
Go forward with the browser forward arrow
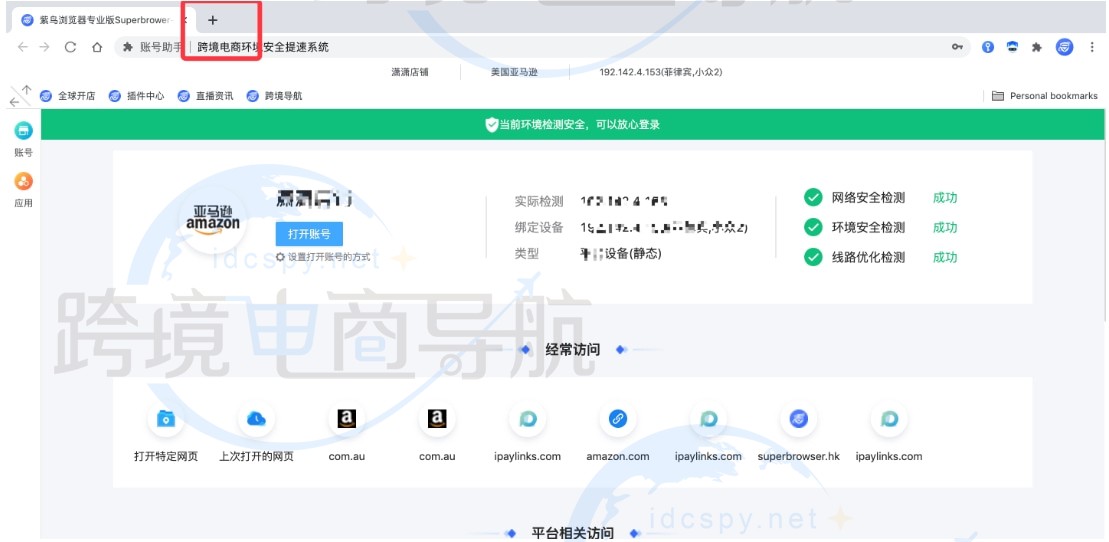pos(45,47)
